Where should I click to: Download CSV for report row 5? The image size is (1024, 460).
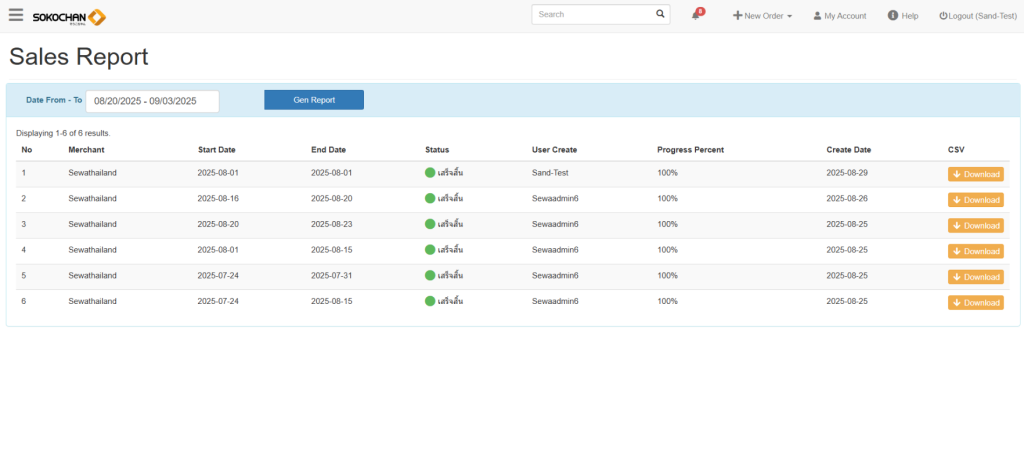pos(975,277)
